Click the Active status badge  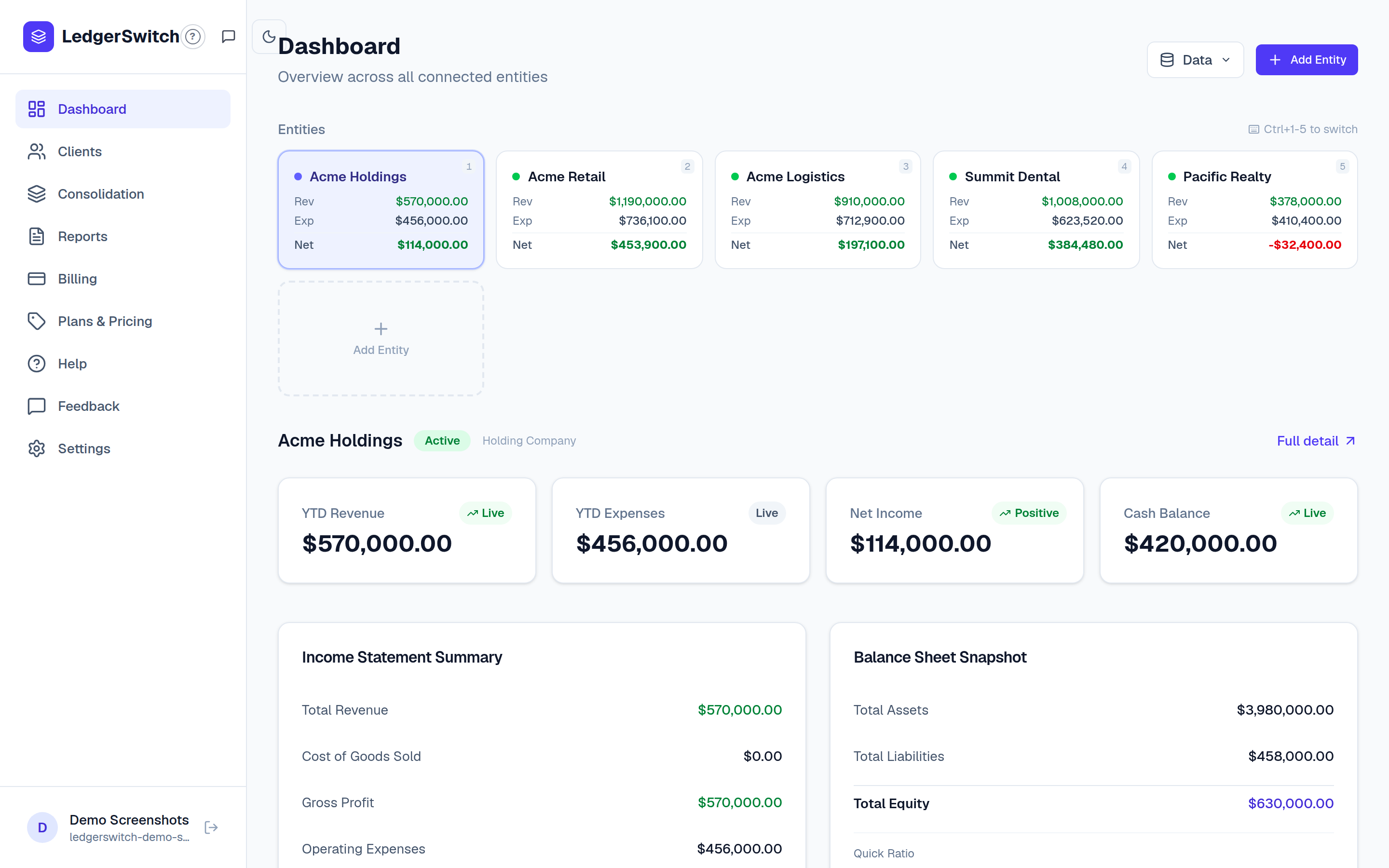[442, 441]
